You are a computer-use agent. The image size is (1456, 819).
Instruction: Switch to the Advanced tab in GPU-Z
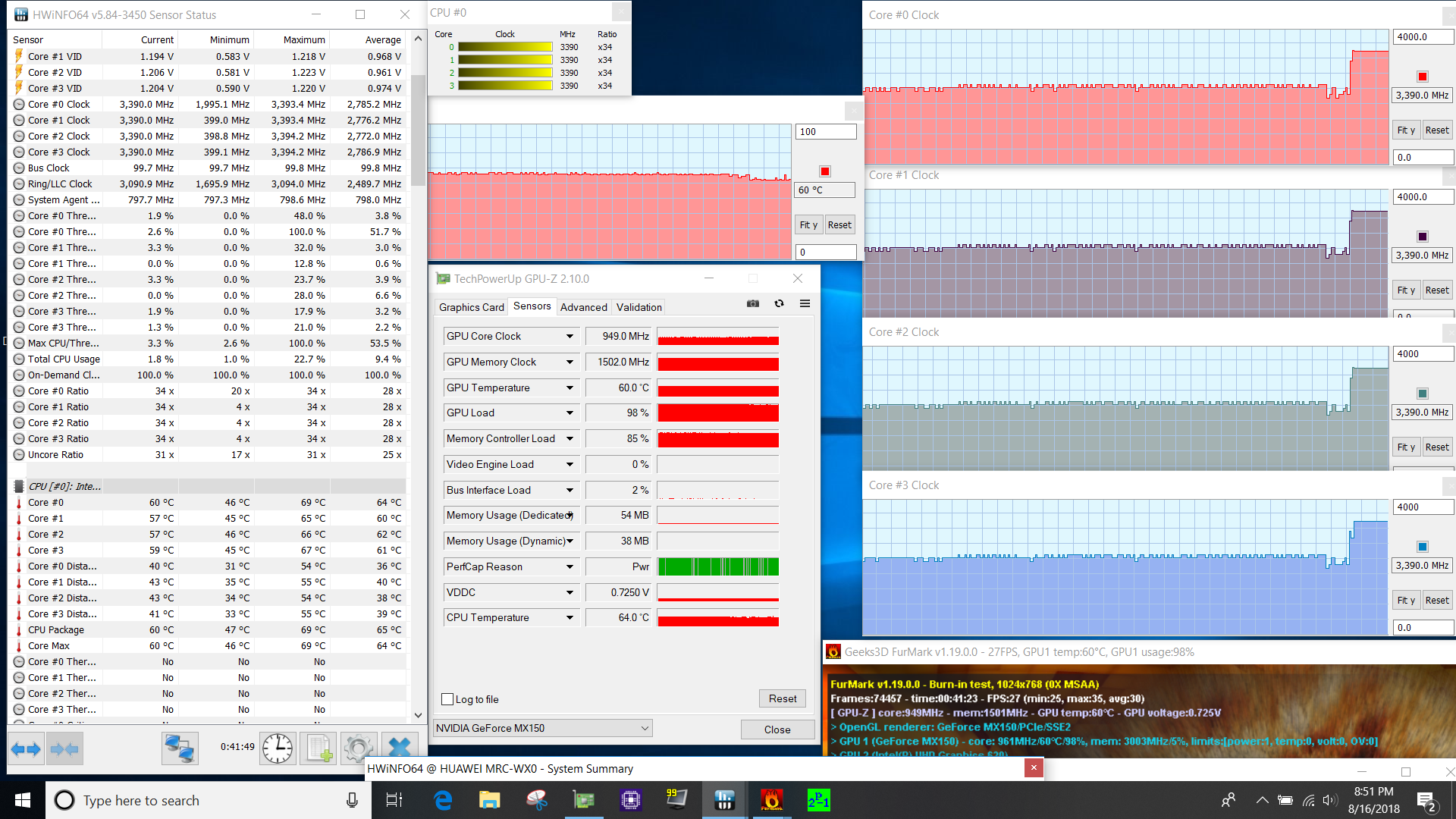click(x=583, y=307)
